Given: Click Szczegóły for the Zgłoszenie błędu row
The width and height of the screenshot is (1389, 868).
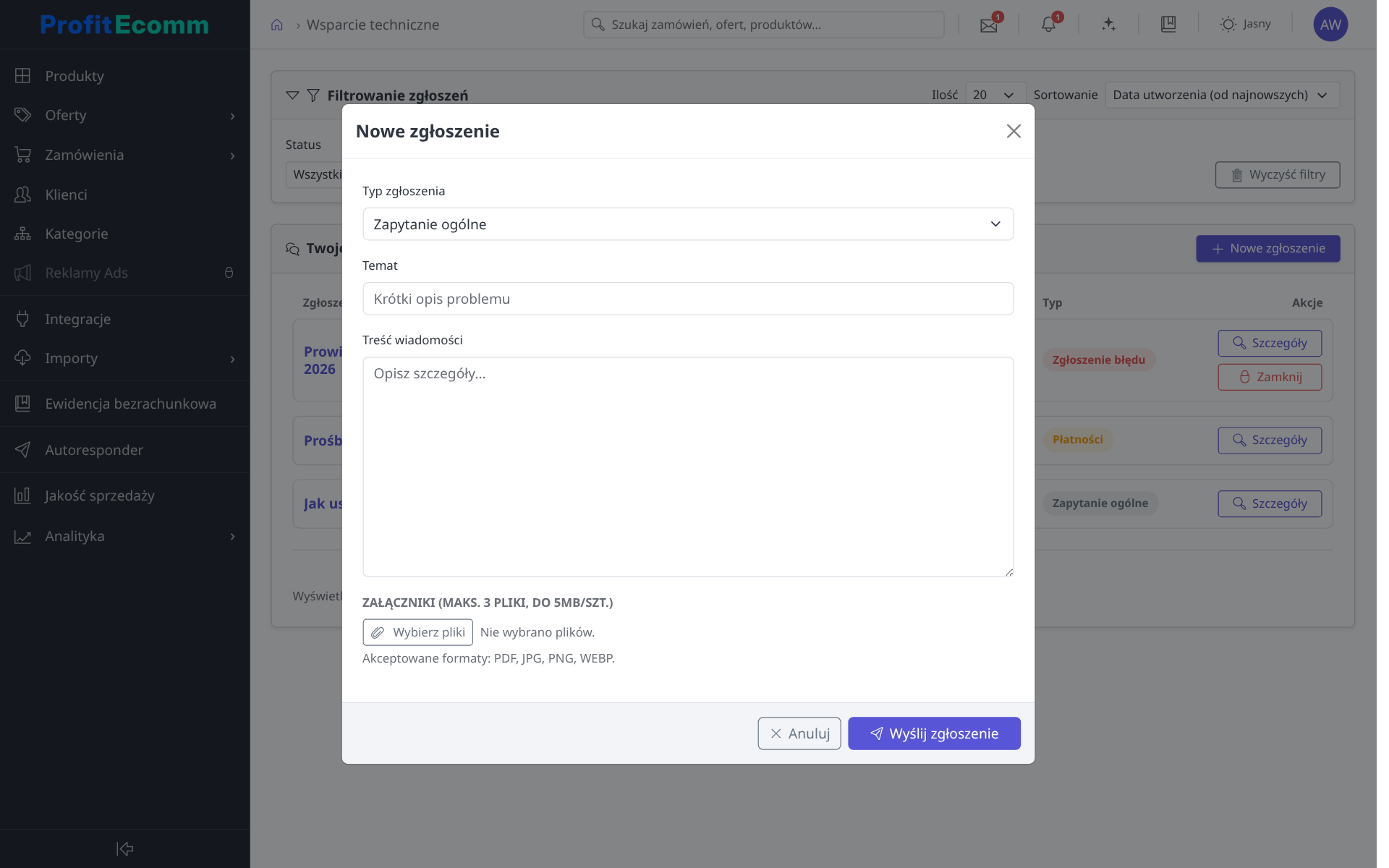Looking at the screenshot, I should 1270,343.
